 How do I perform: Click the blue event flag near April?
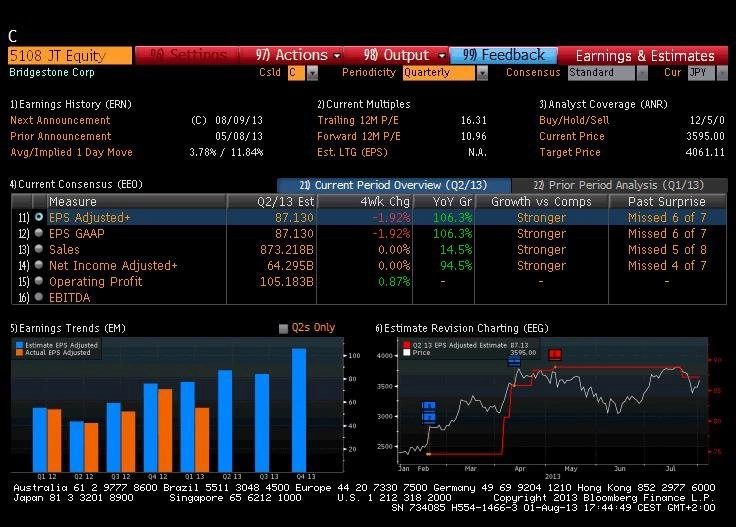[x=514, y=361]
